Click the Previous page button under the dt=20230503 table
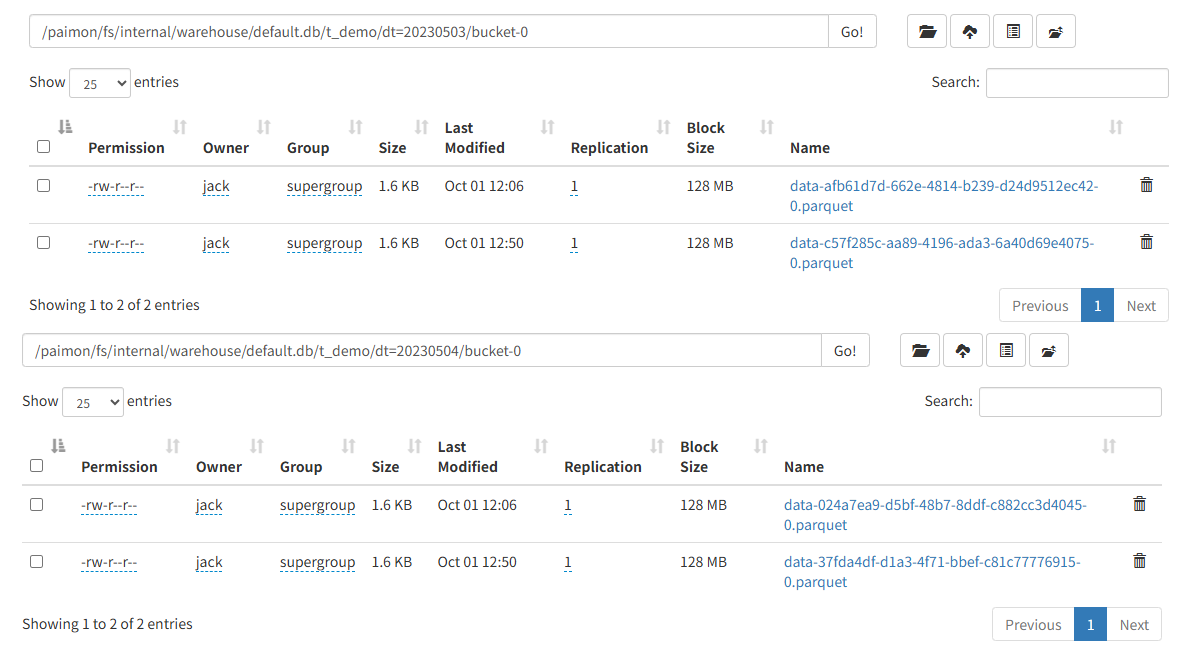The height and width of the screenshot is (648, 1183). (x=1040, y=306)
